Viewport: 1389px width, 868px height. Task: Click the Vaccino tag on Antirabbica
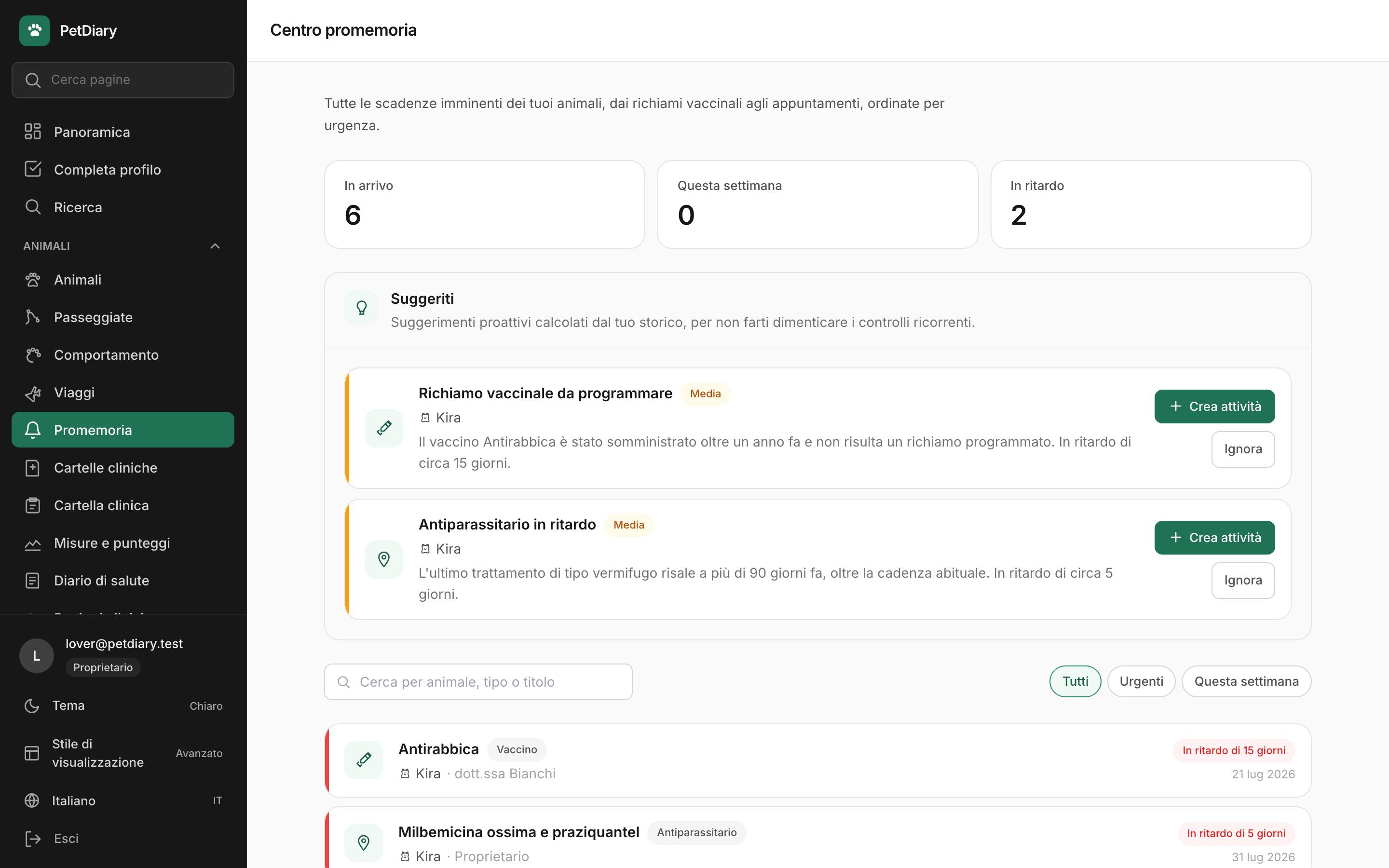tap(517, 749)
